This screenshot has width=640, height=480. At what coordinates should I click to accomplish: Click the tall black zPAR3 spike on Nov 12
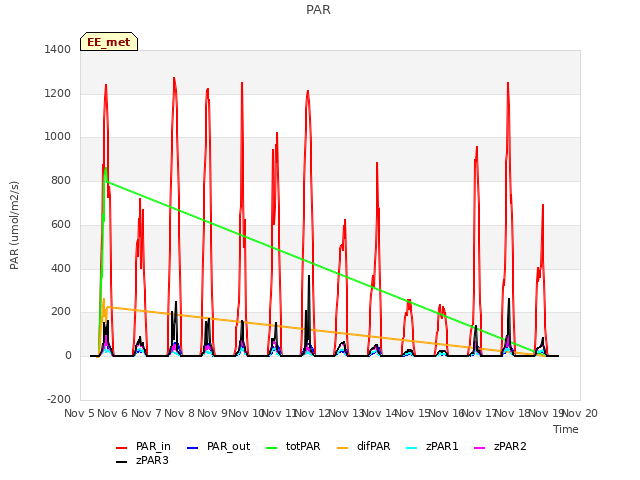point(309,276)
